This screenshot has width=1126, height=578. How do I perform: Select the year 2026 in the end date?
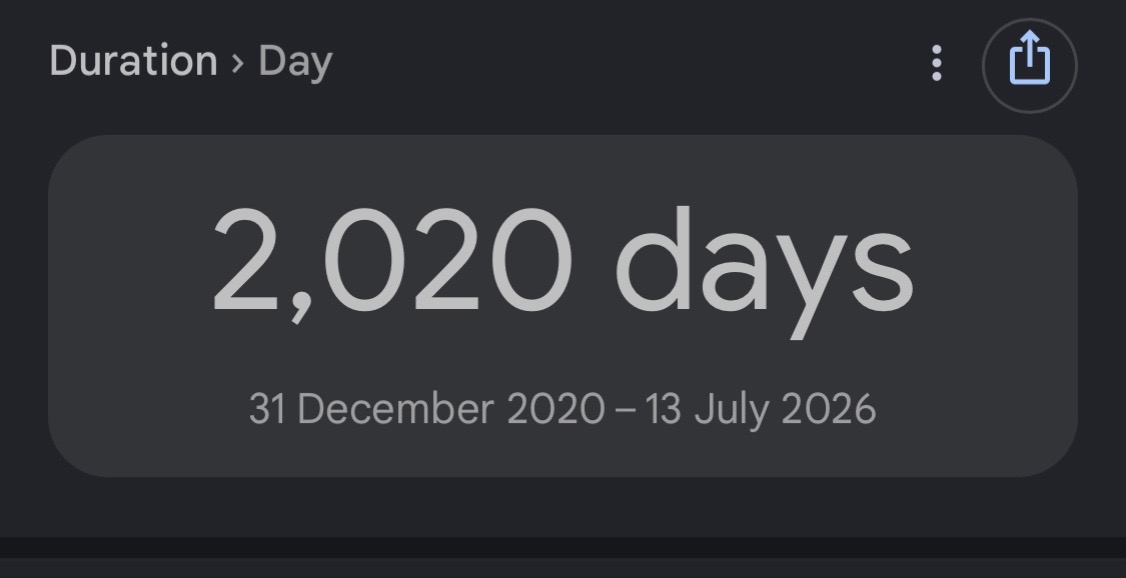829,409
